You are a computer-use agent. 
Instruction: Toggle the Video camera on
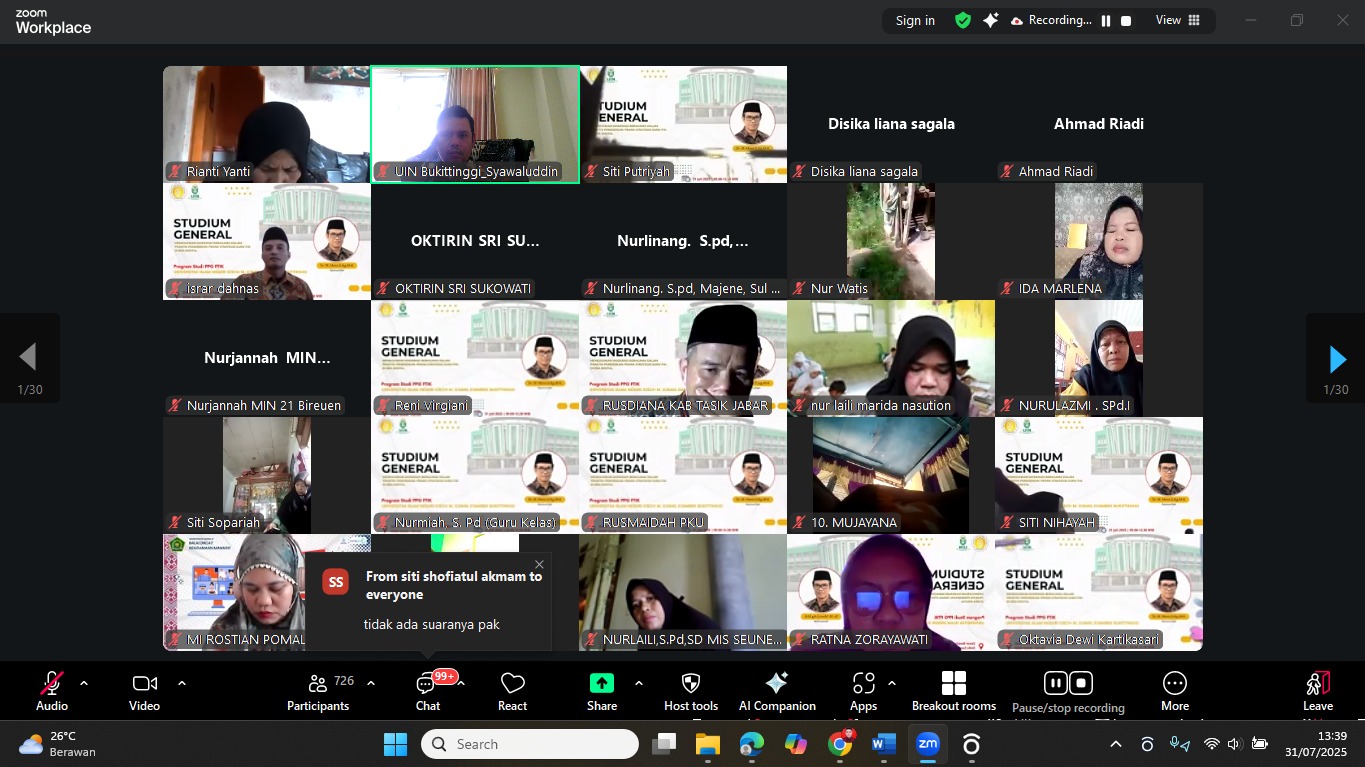click(144, 691)
